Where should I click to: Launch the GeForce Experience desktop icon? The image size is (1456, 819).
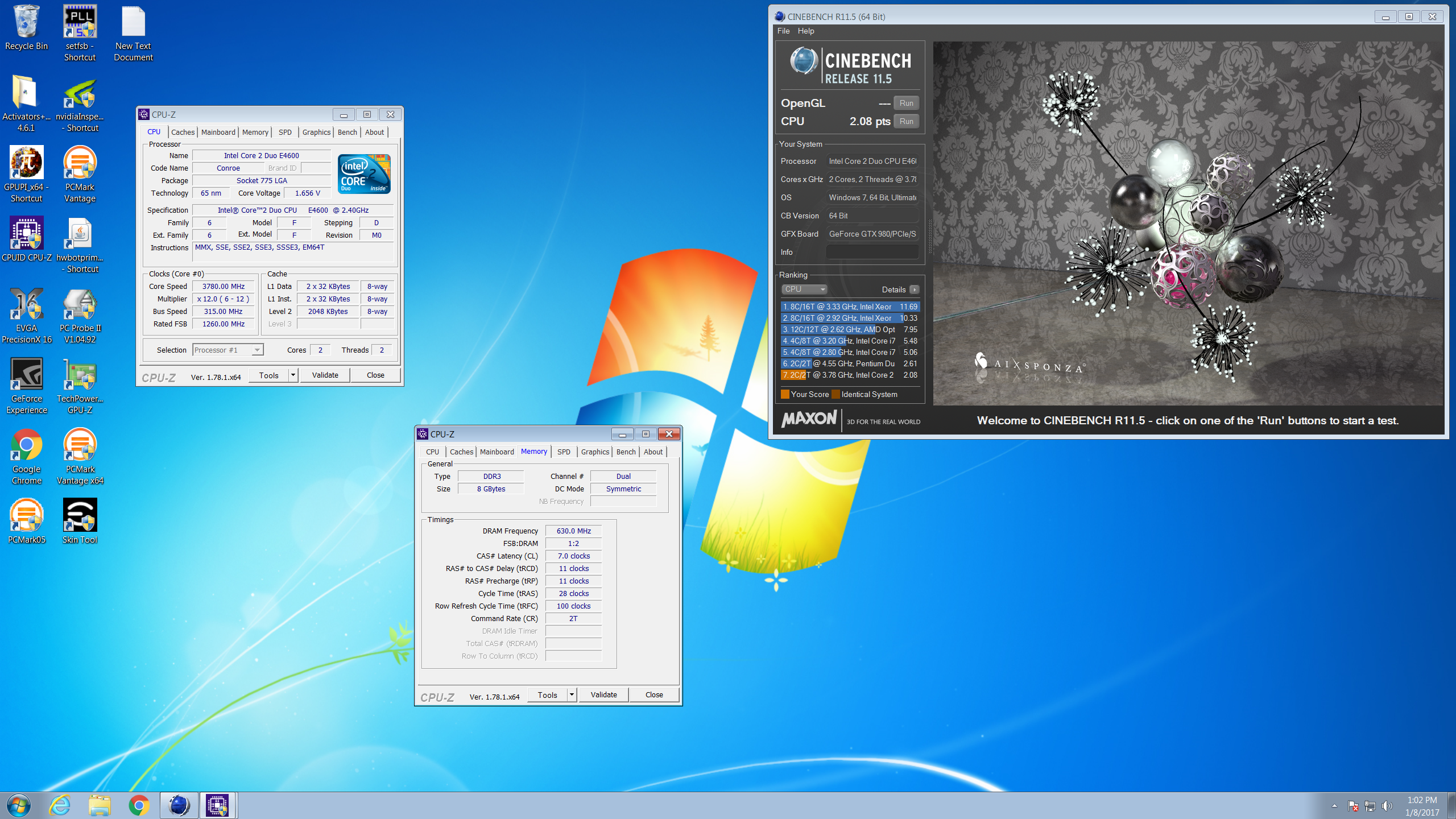26,386
